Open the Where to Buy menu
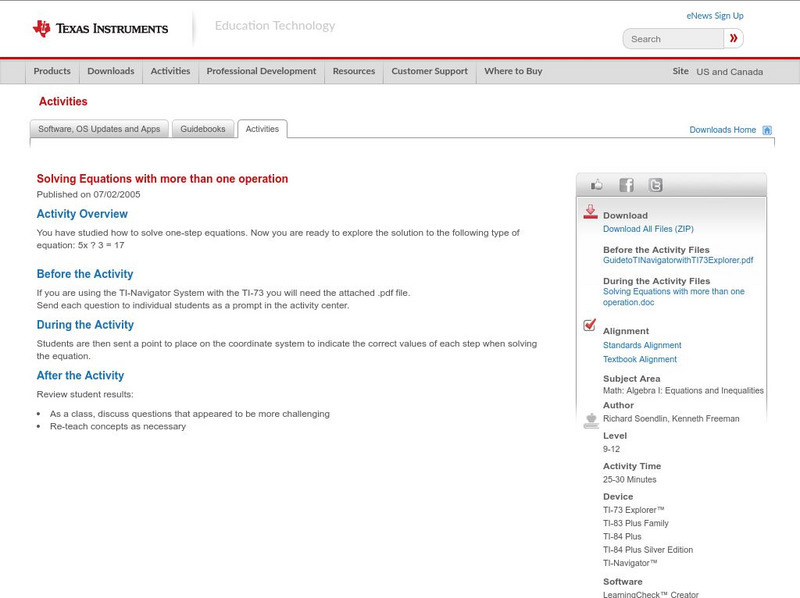Image resolution: width=800 pixels, height=598 pixels. point(513,71)
